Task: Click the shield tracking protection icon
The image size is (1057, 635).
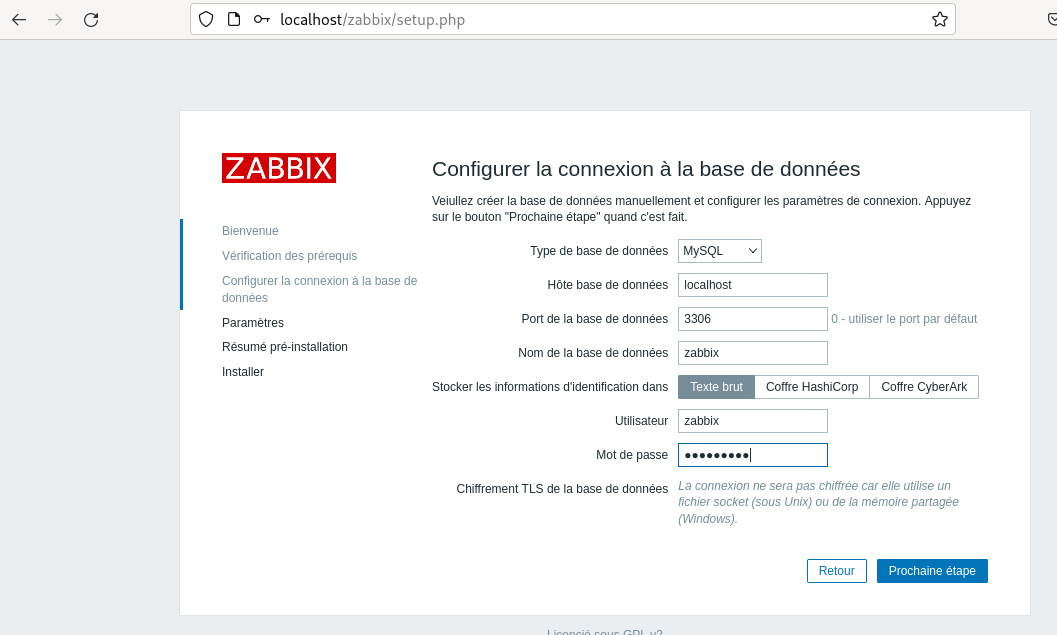Action: coord(206,19)
